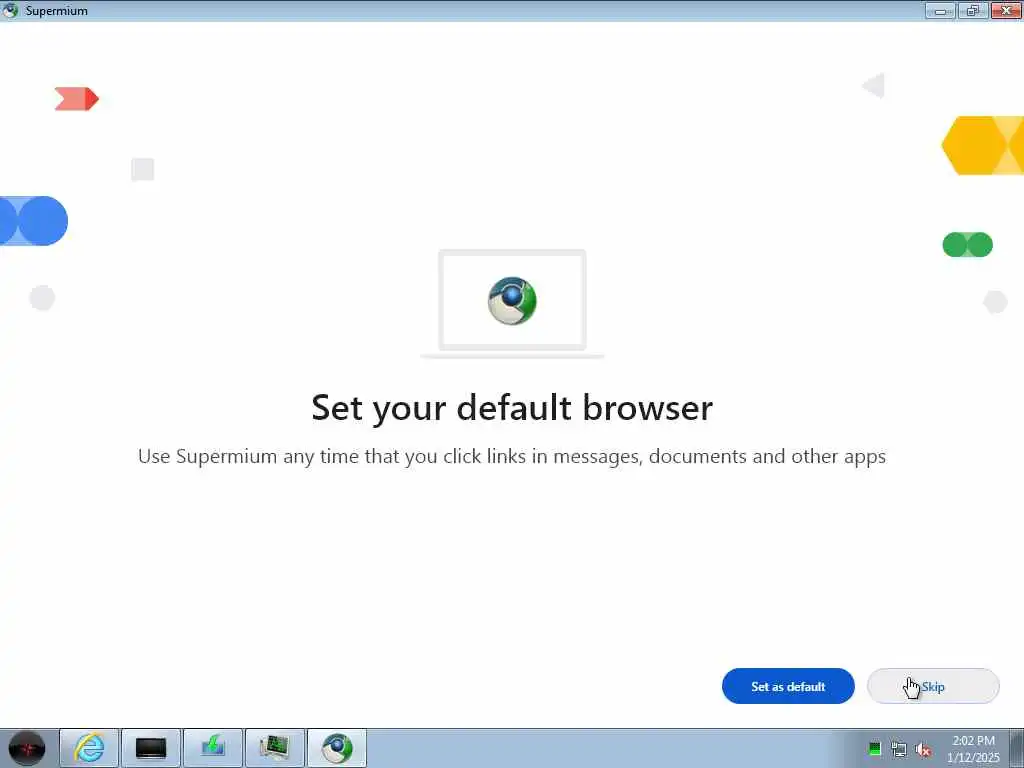Viewport: 1024px width, 768px height.
Task: Click the "Set your default browser" heading
Action: point(512,408)
